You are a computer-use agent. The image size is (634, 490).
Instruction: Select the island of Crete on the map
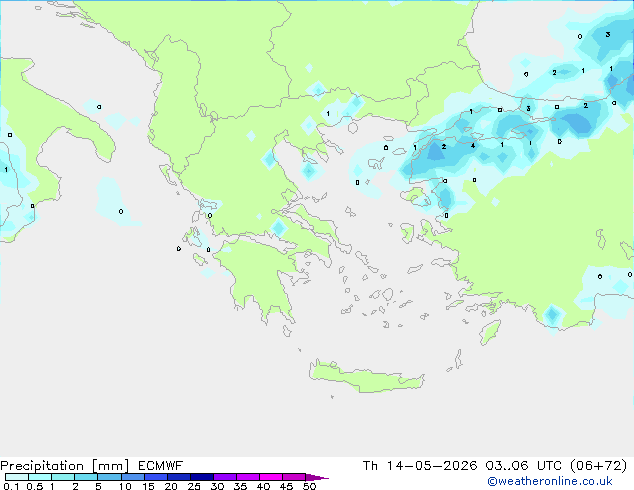[x=366, y=378]
